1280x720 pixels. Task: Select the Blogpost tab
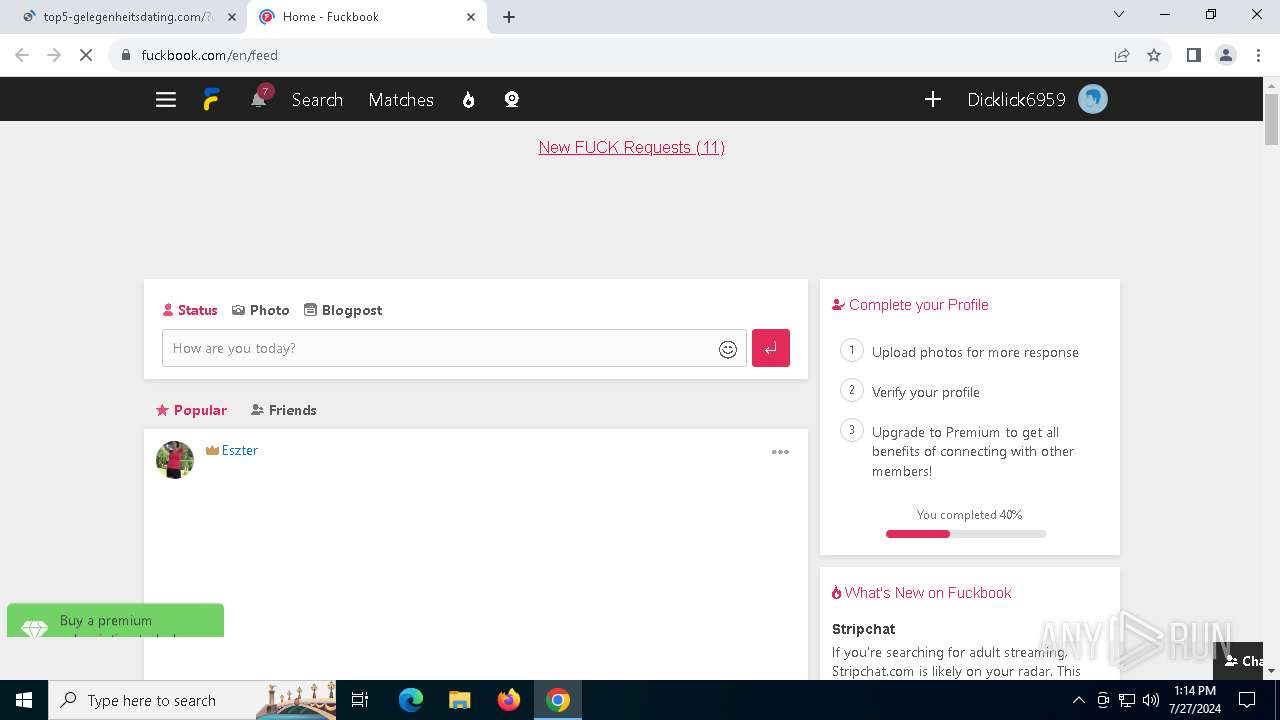click(x=343, y=310)
